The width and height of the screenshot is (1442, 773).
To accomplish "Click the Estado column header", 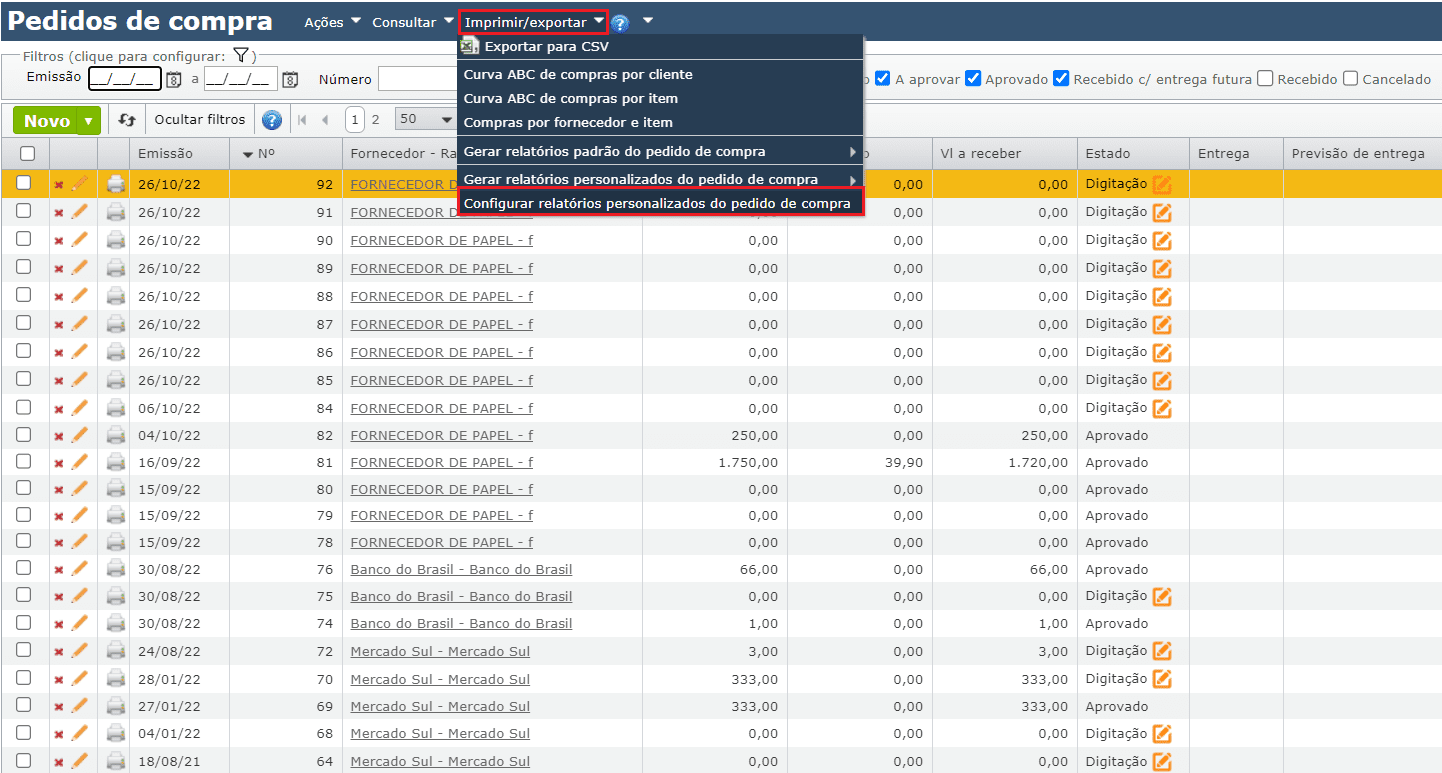I will pos(1108,153).
